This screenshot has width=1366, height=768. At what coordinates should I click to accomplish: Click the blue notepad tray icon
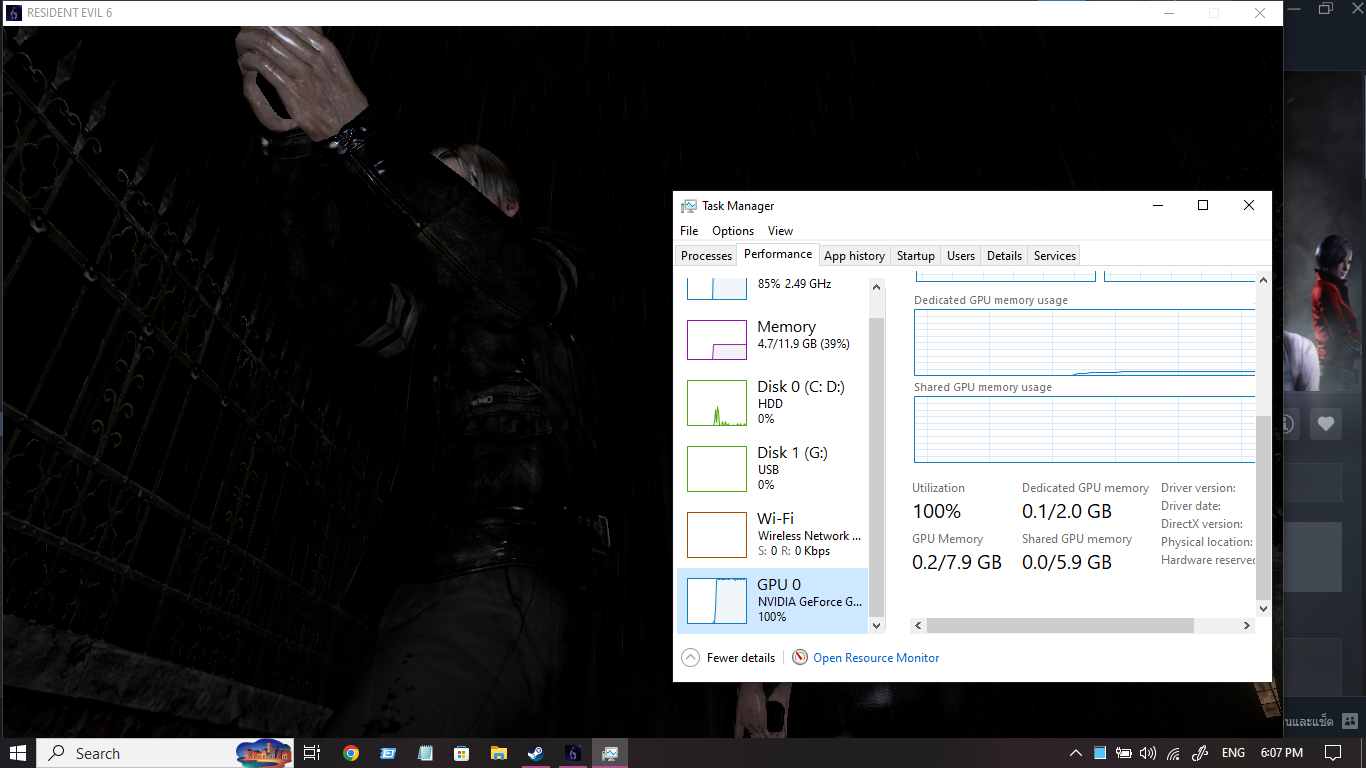point(1100,753)
